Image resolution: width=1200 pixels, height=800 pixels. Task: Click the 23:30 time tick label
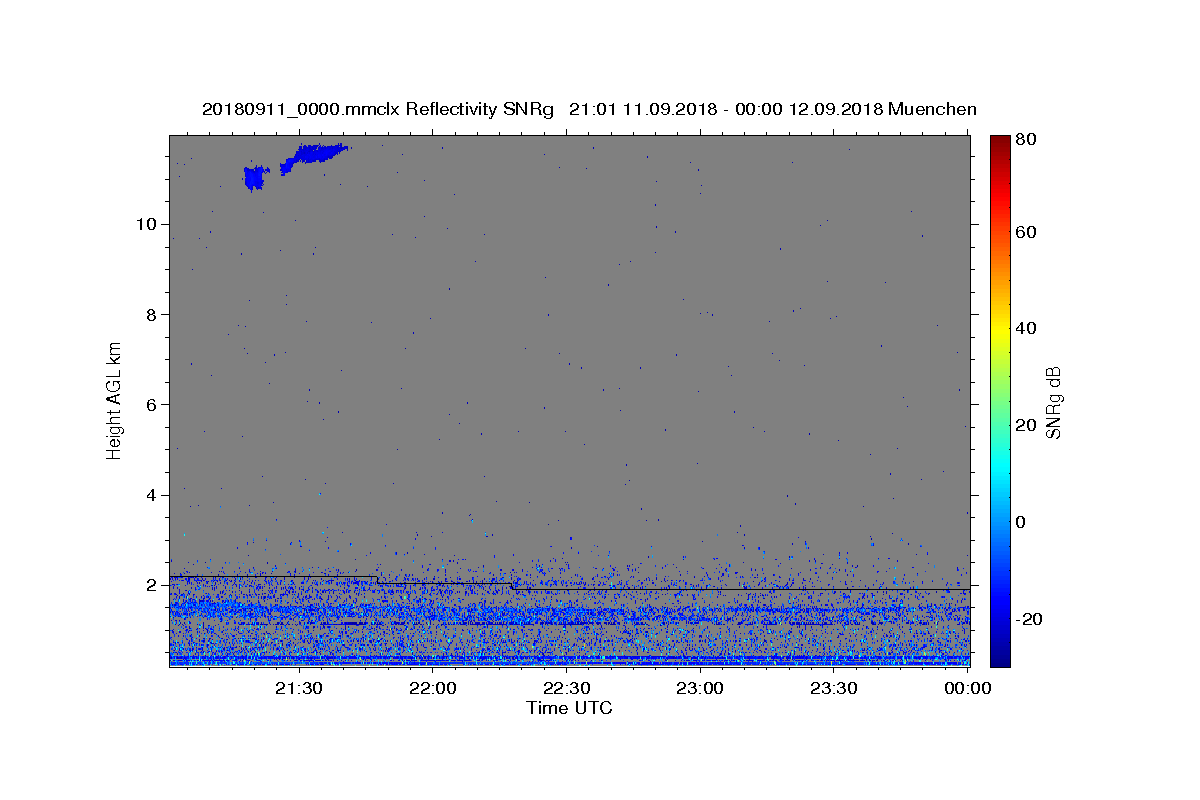click(833, 688)
